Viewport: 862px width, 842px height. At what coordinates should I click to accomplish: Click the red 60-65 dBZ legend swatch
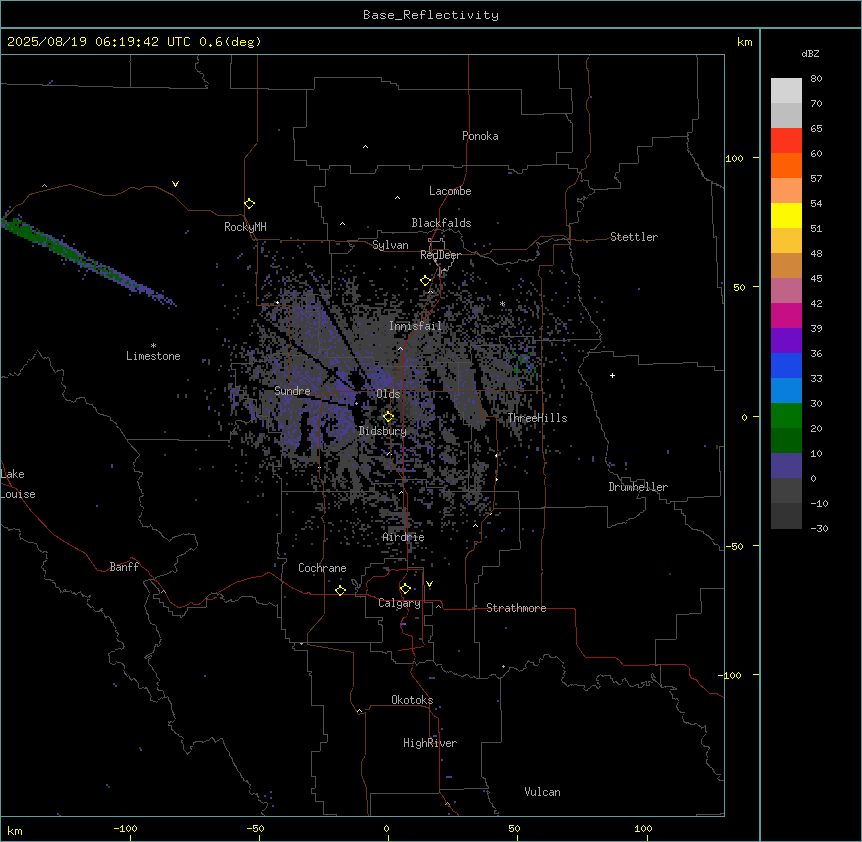point(786,141)
